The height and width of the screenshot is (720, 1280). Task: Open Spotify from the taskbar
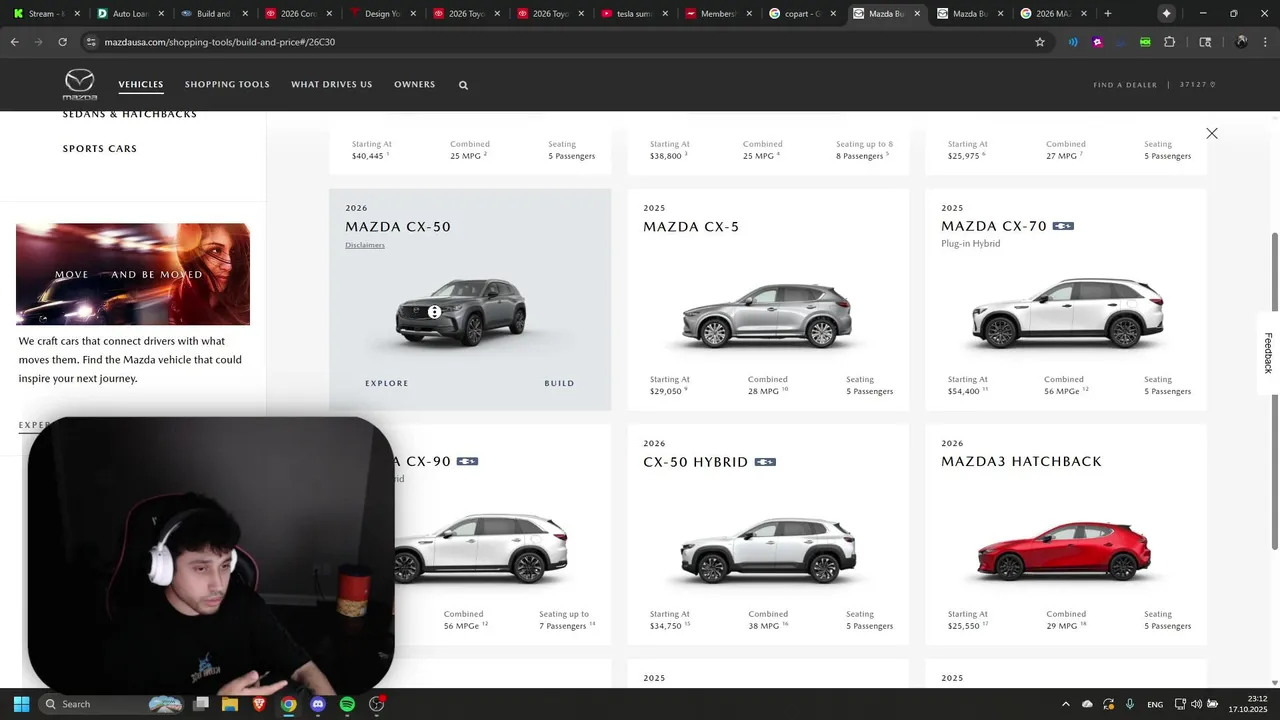347,704
